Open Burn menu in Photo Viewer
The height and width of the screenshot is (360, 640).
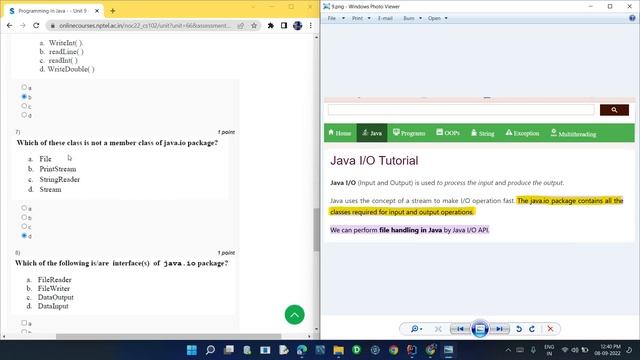pos(412,18)
